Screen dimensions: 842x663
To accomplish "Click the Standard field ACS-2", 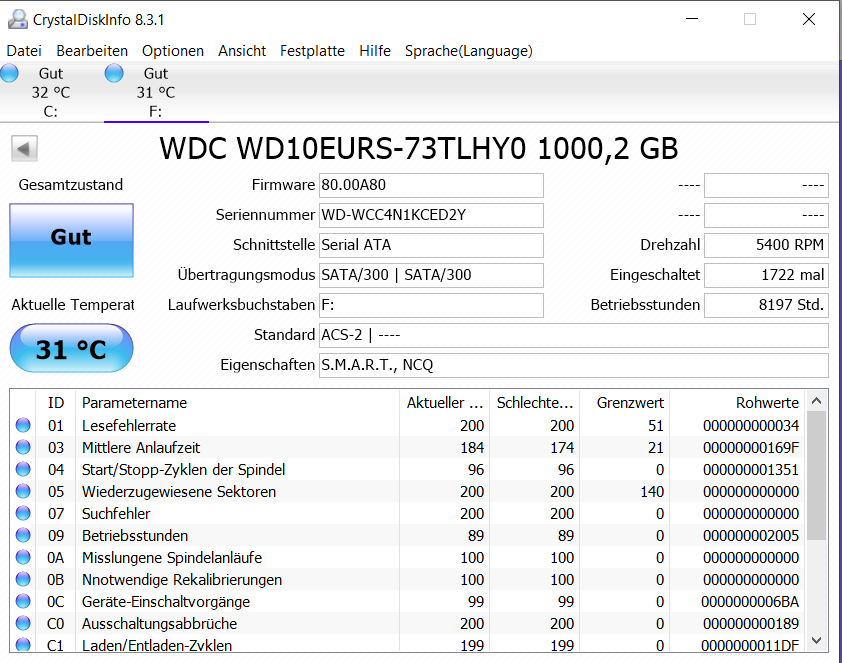I will point(574,336).
